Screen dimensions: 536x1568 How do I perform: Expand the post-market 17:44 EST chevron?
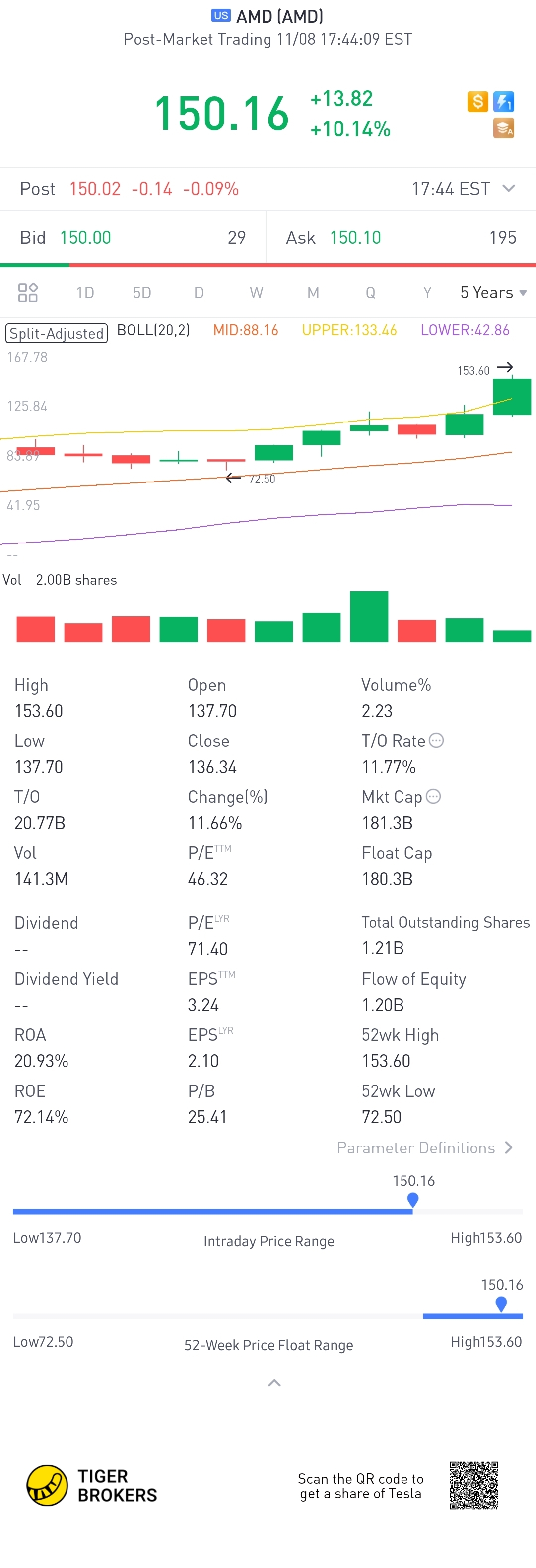[x=509, y=189]
